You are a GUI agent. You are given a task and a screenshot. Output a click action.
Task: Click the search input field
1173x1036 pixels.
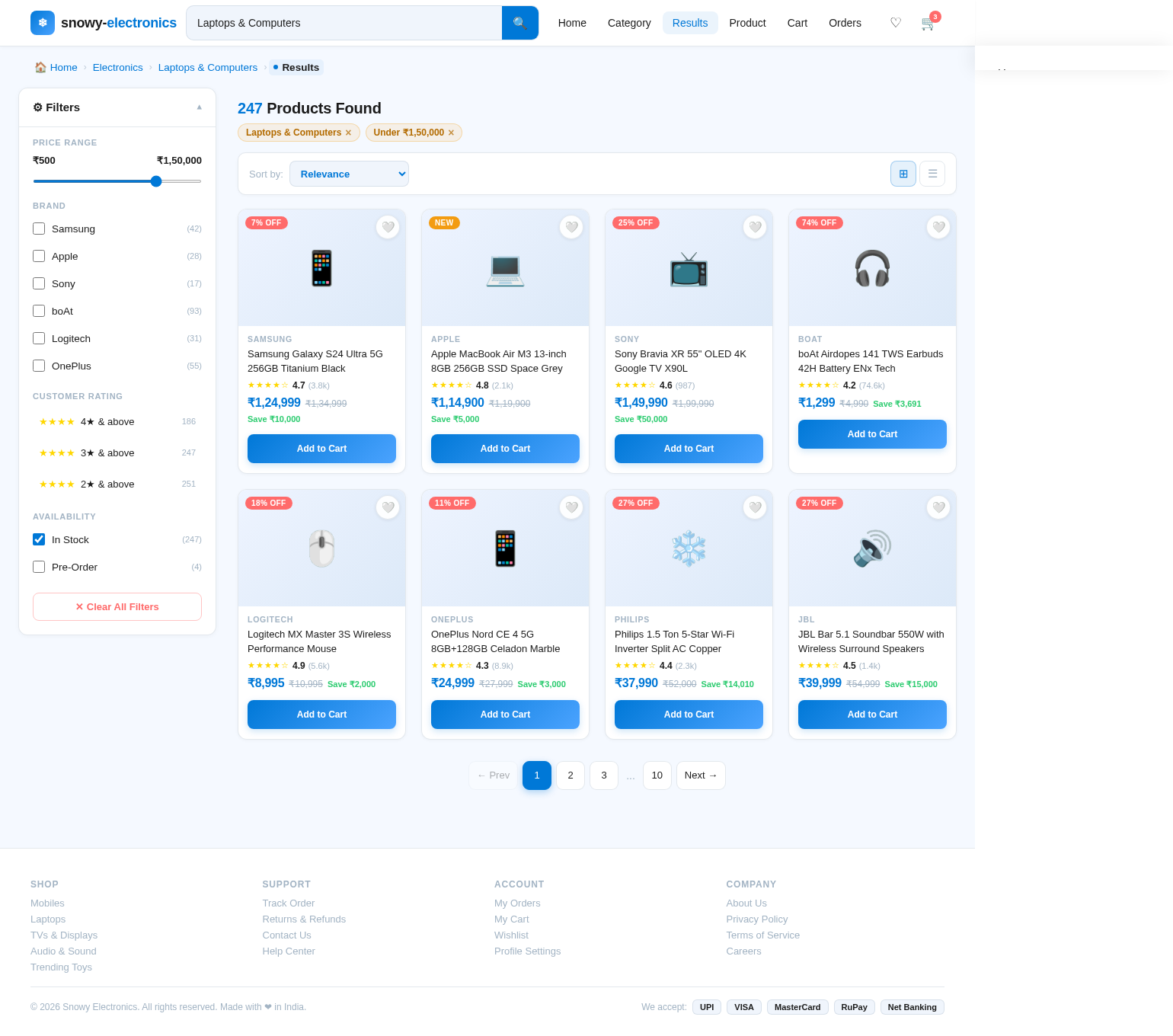pos(344,23)
